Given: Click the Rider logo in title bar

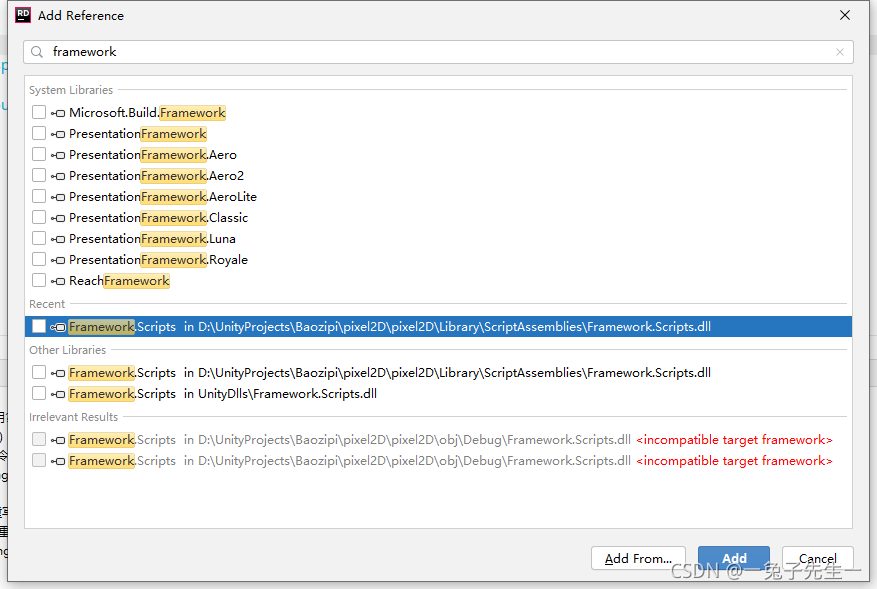Looking at the screenshot, I should [x=22, y=15].
